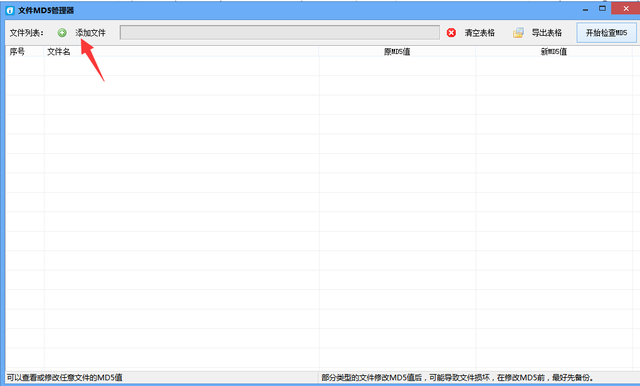Click the 文件名 column header
Image resolution: width=640 pixels, height=386 pixels.
[182, 51]
